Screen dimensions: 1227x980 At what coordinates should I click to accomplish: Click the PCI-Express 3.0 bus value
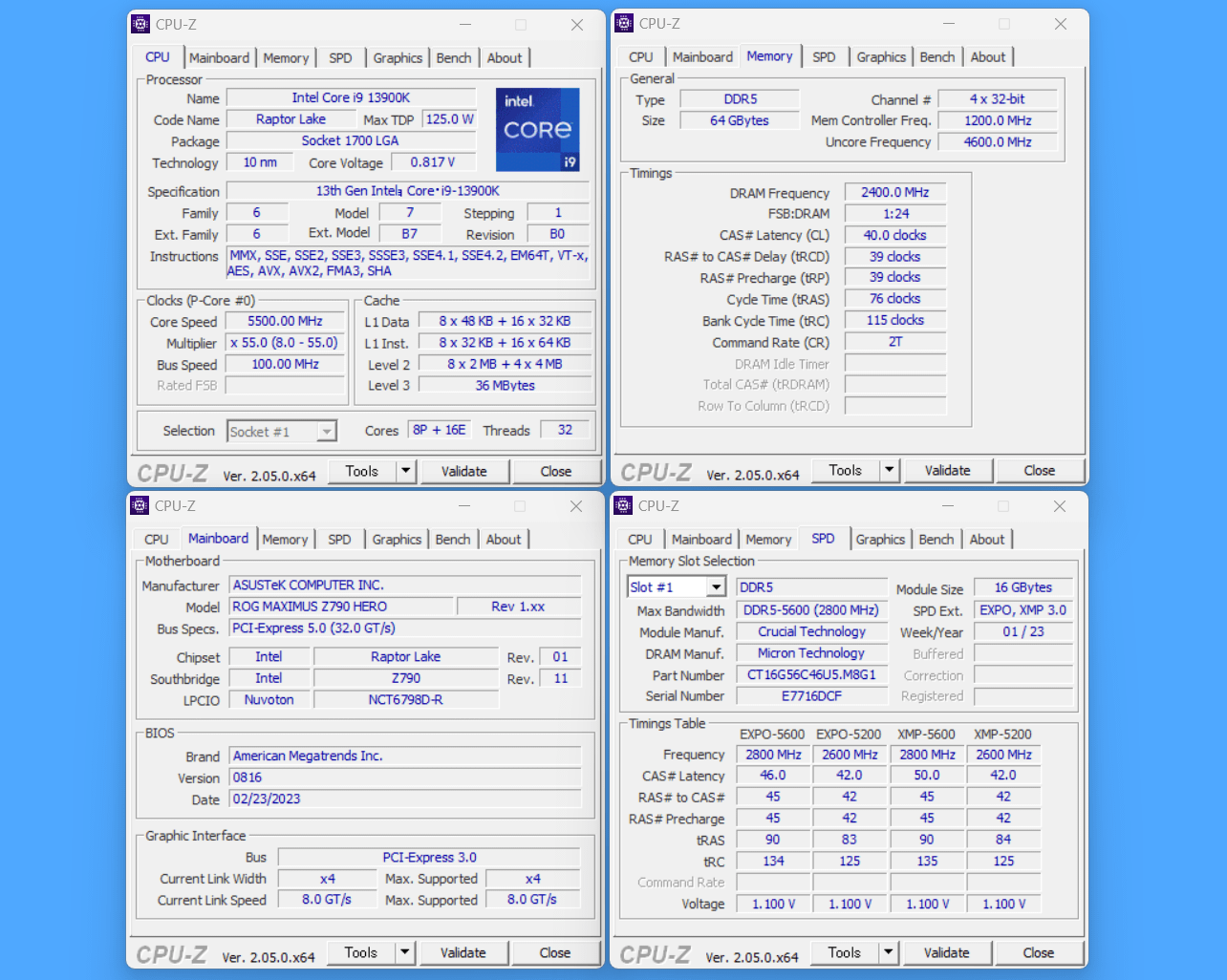(429, 857)
